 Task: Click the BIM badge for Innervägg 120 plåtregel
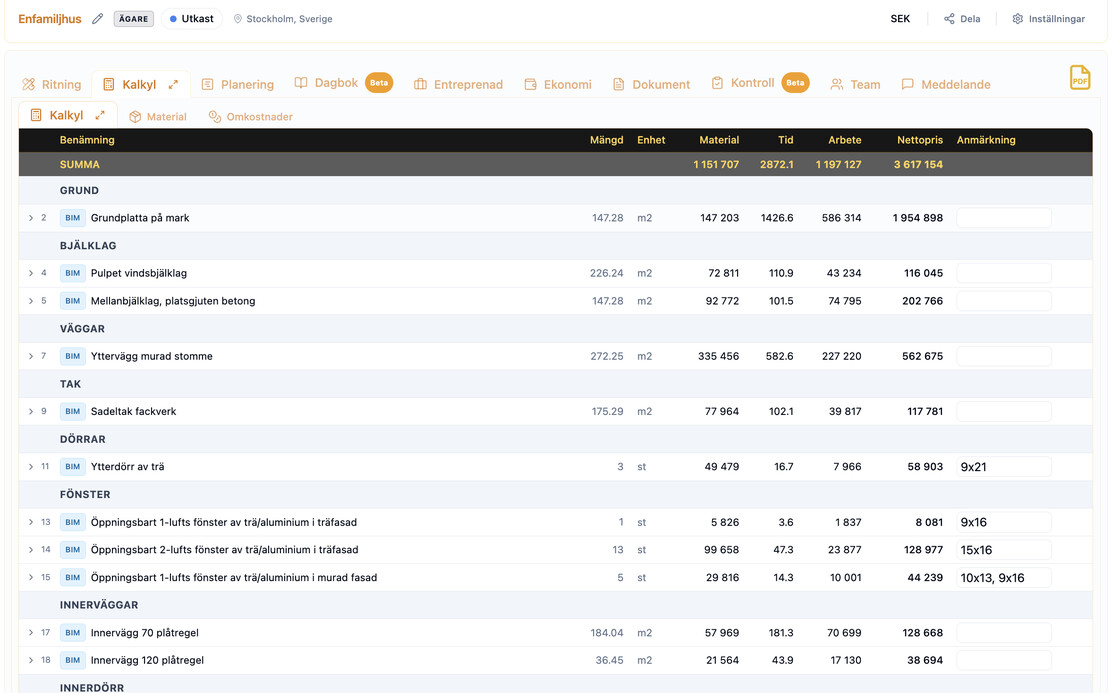coord(73,660)
